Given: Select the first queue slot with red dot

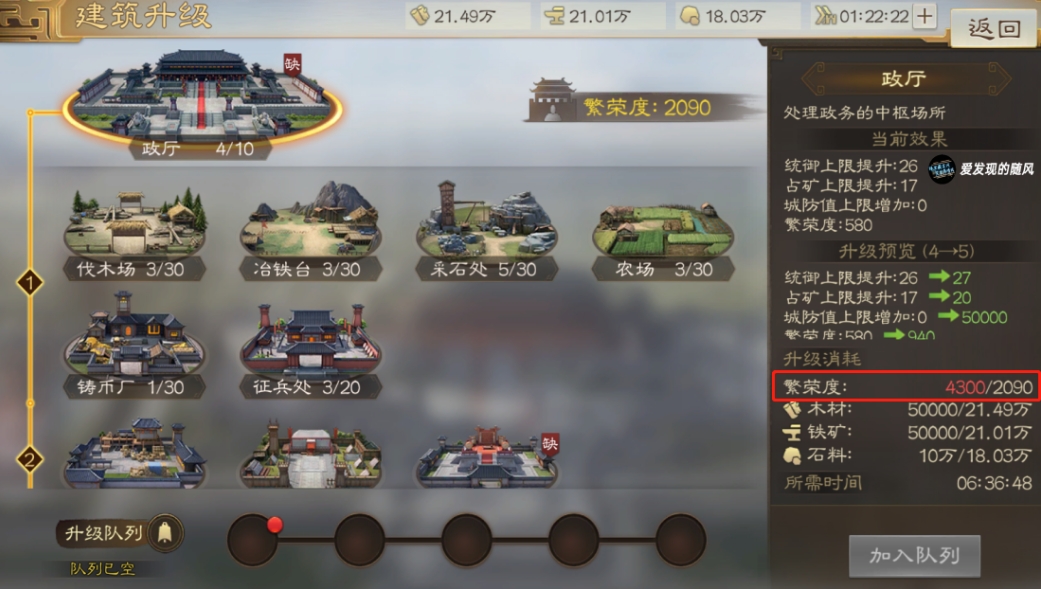Looking at the screenshot, I should 253,540.
